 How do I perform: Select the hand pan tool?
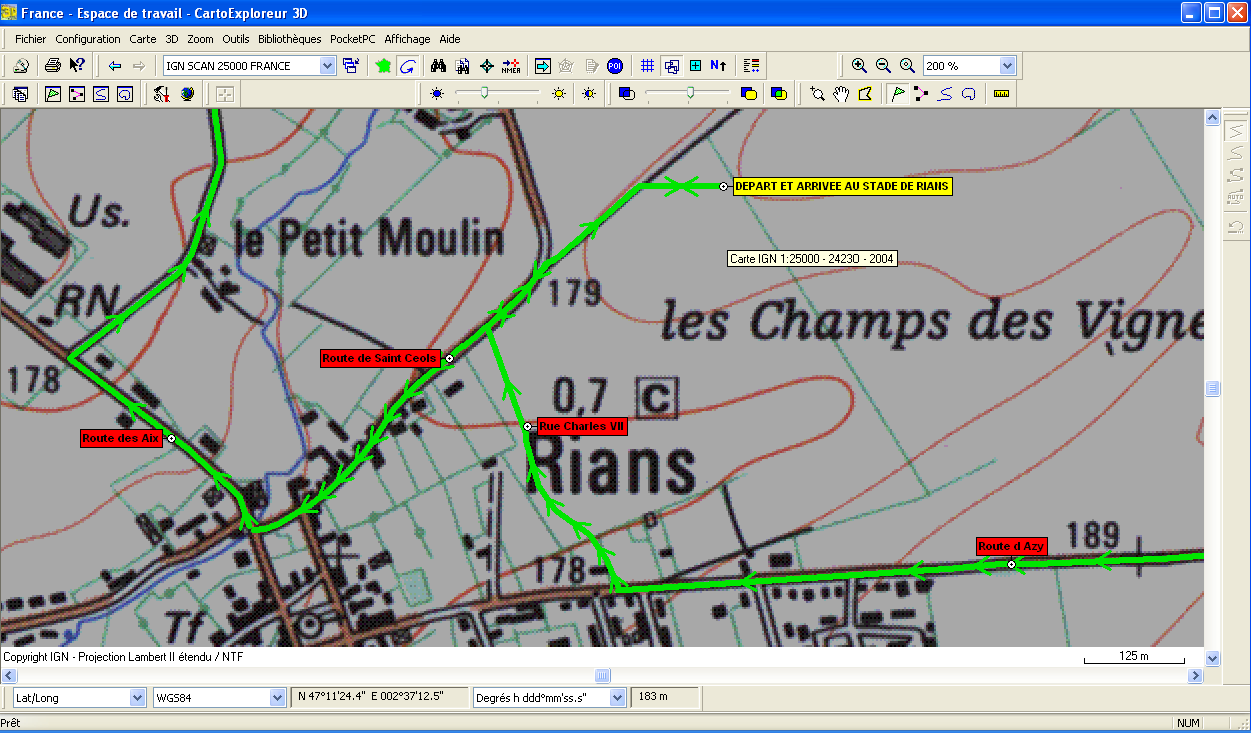842,94
